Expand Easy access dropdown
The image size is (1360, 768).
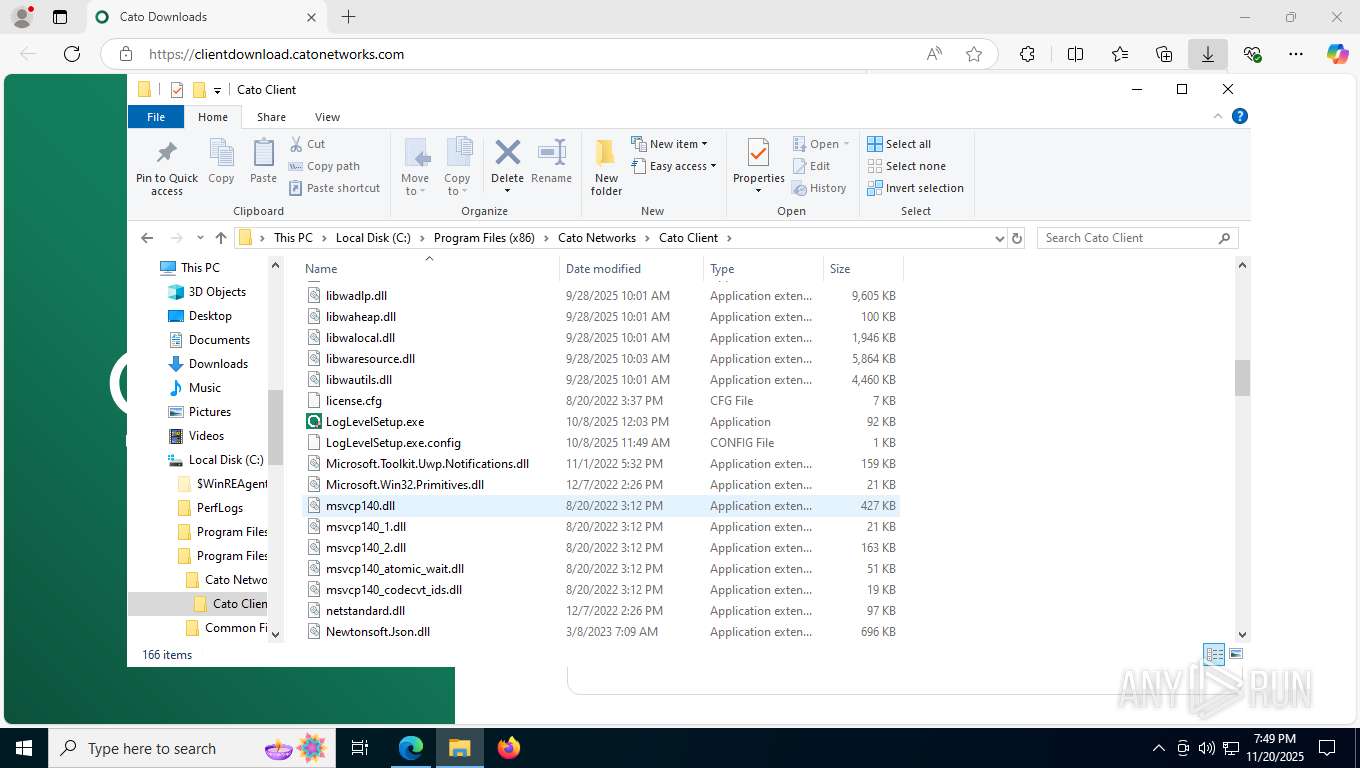pos(674,166)
